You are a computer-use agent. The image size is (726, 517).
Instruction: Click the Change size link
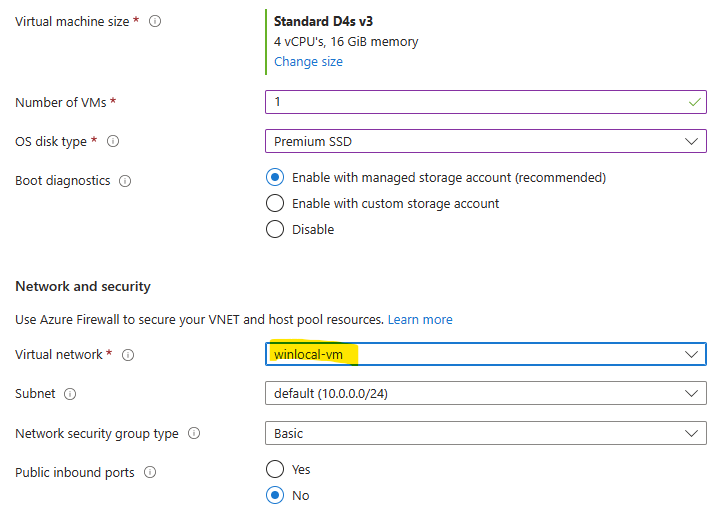[x=308, y=62]
